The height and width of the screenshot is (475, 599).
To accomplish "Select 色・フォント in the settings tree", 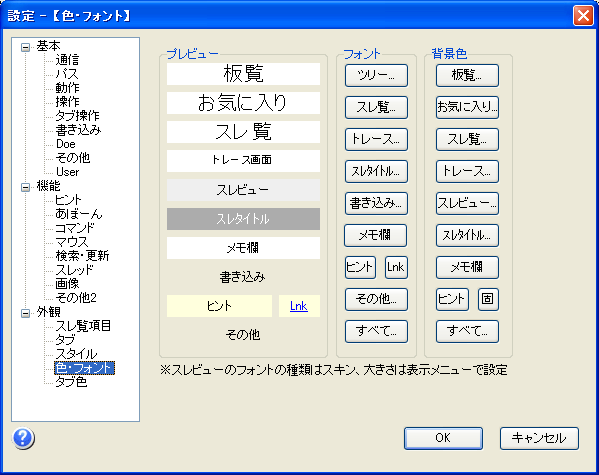I will [x=84, y=368].
